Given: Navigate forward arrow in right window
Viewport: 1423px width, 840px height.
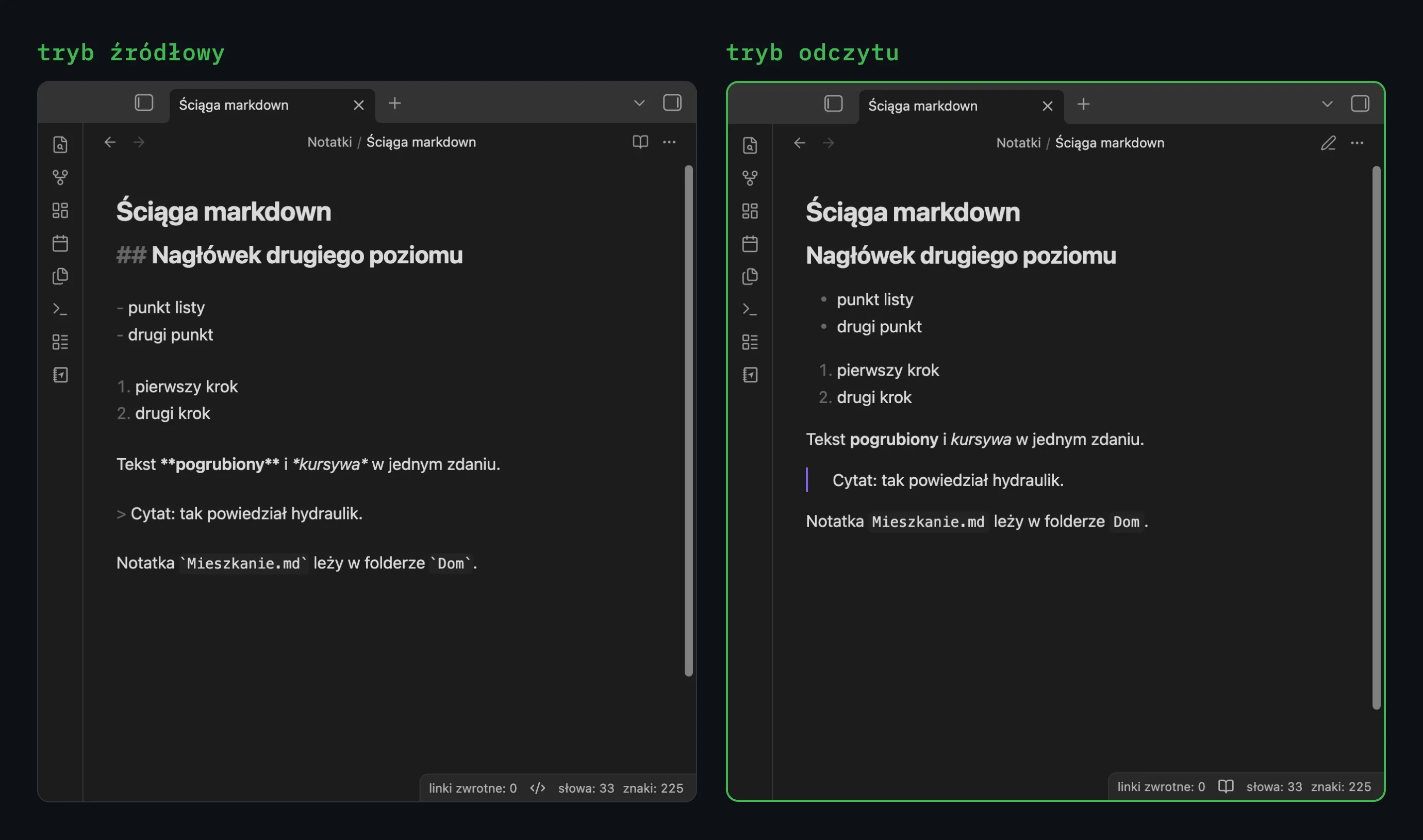Looking at the screenshot, I should pyautogui.click(x=829, y=143).
